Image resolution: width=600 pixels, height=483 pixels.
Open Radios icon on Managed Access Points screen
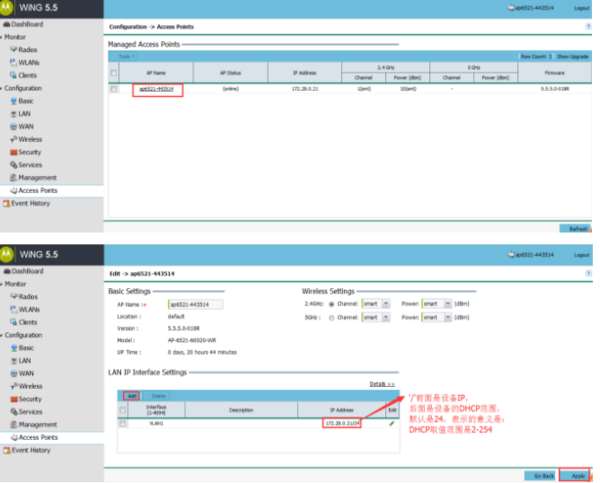[14, 50]
